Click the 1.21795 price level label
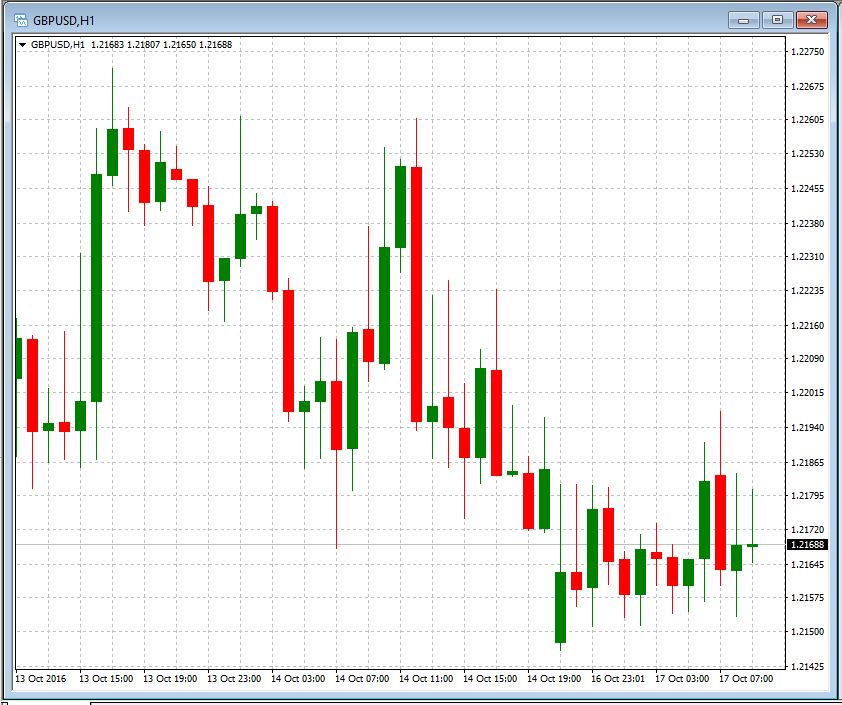 808,496
